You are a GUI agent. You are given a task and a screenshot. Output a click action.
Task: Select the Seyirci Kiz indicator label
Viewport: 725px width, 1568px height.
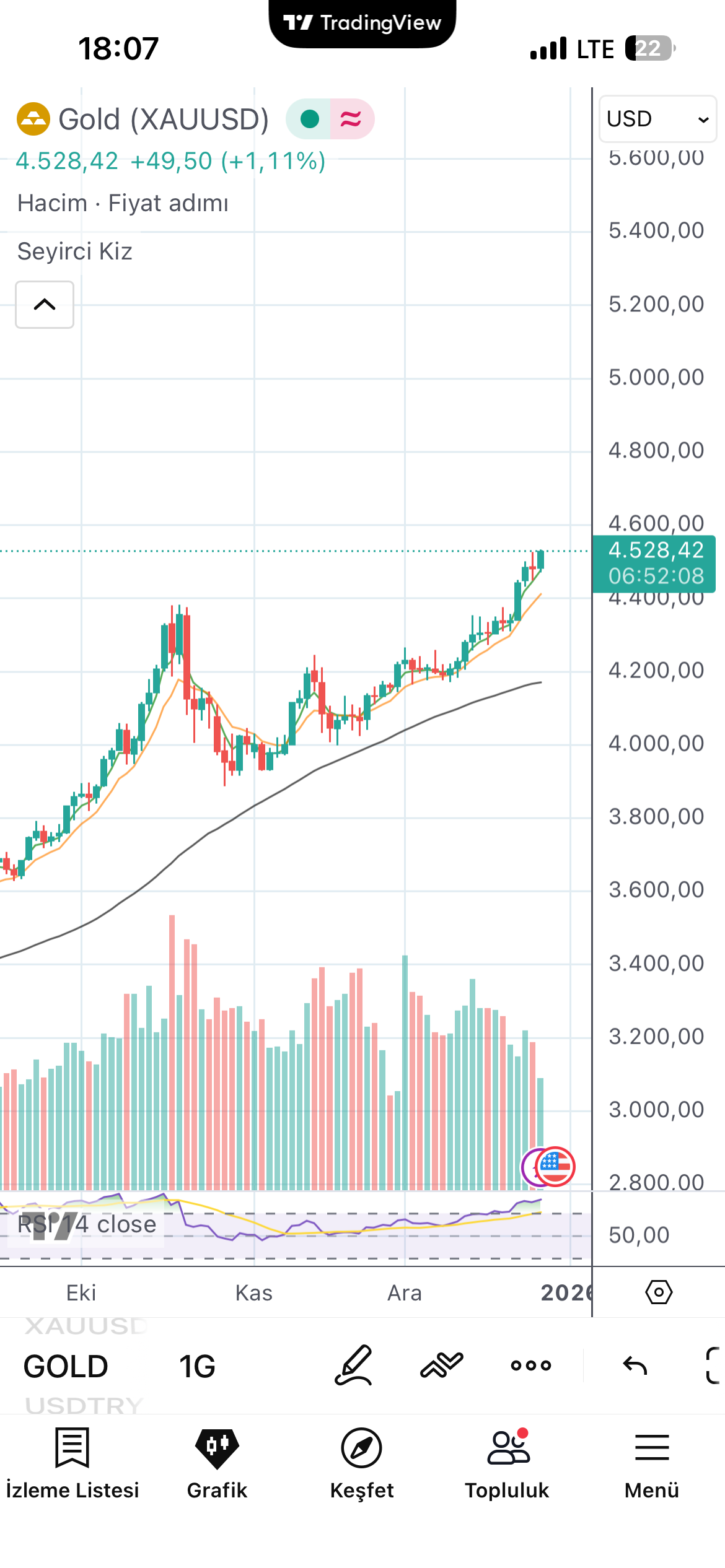tap(75, 251)
